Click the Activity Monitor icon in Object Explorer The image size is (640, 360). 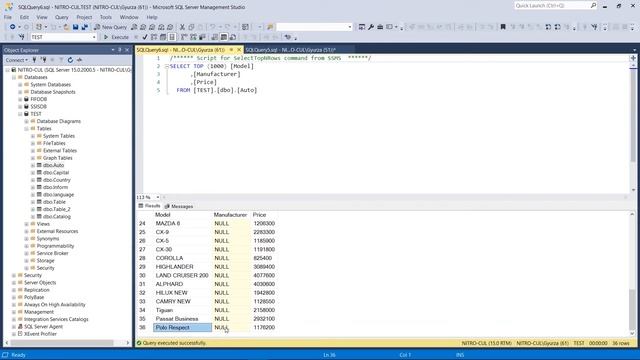pyautogui.click(x=79, y=60)
